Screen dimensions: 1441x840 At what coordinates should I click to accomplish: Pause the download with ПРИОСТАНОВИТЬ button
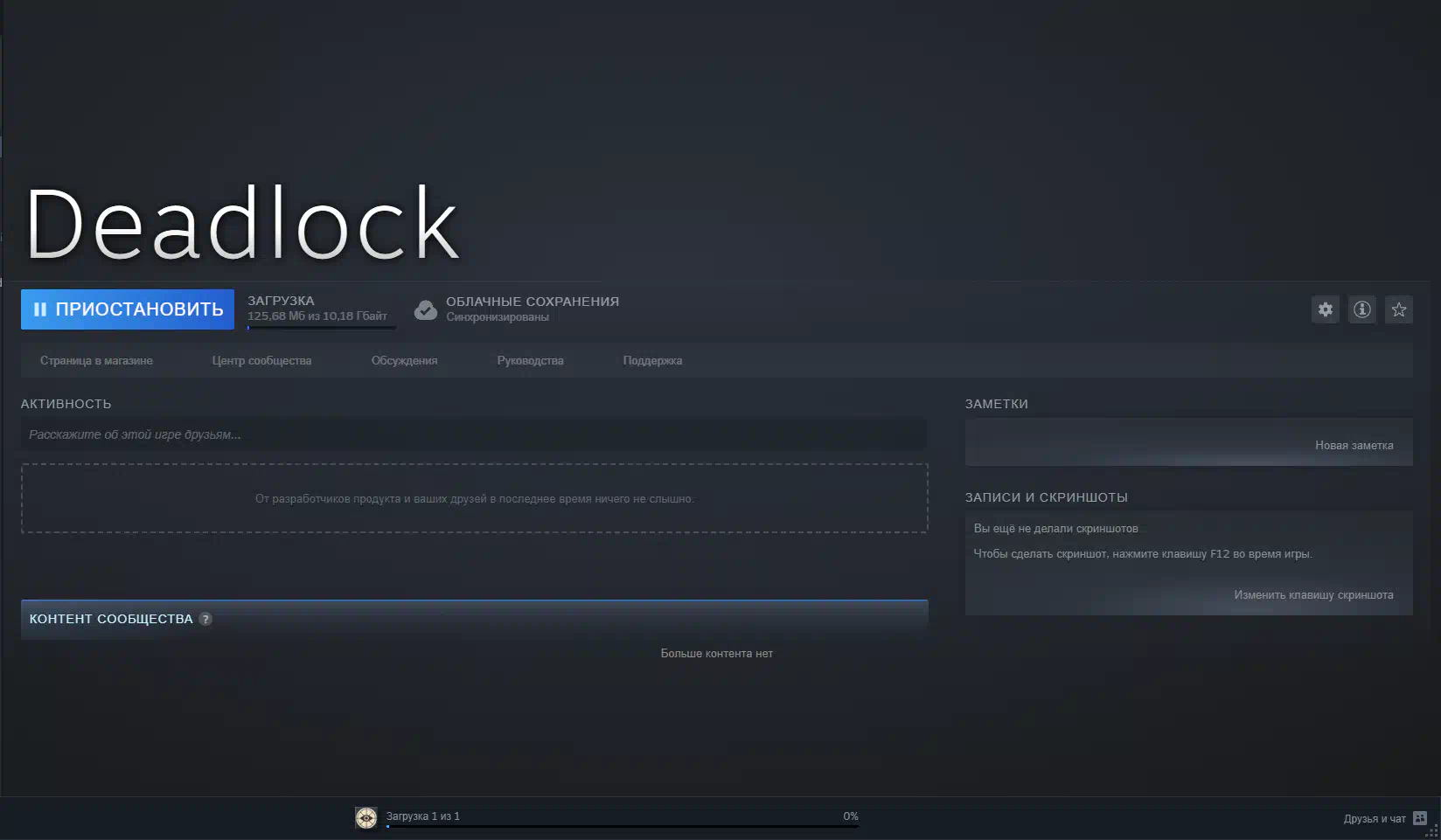click(128, 309)
